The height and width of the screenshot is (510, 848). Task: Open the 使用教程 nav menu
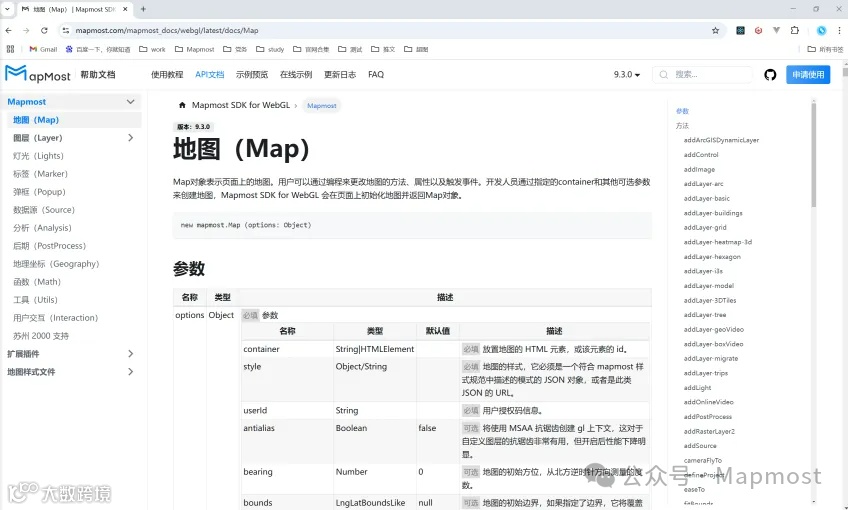[x=167, y=75]
